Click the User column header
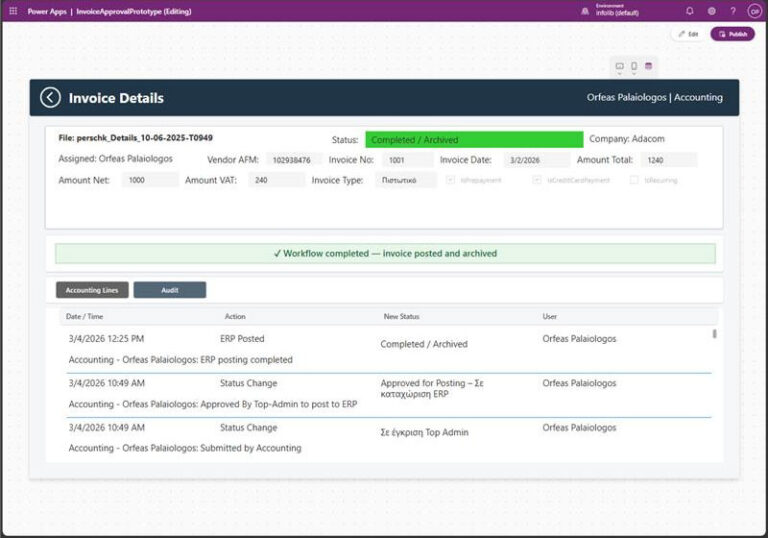The width and height of the screenshot is (768, 538). click(x=550, y=317)
